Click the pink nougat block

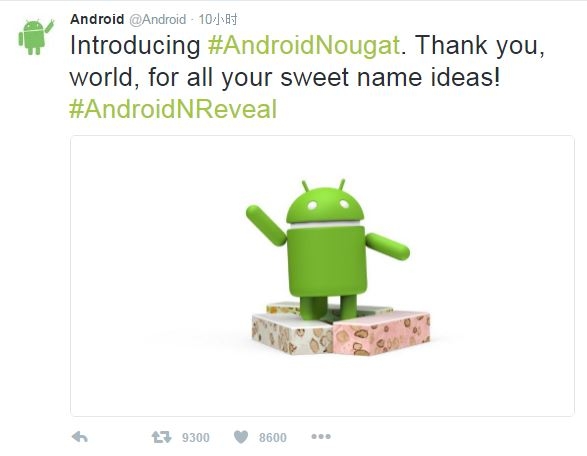381,333
